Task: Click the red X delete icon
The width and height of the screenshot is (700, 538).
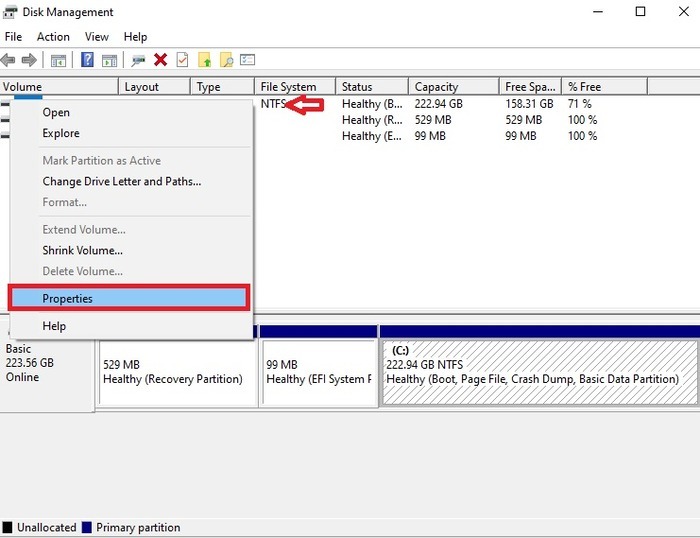Action: click(x=160, y=60)
